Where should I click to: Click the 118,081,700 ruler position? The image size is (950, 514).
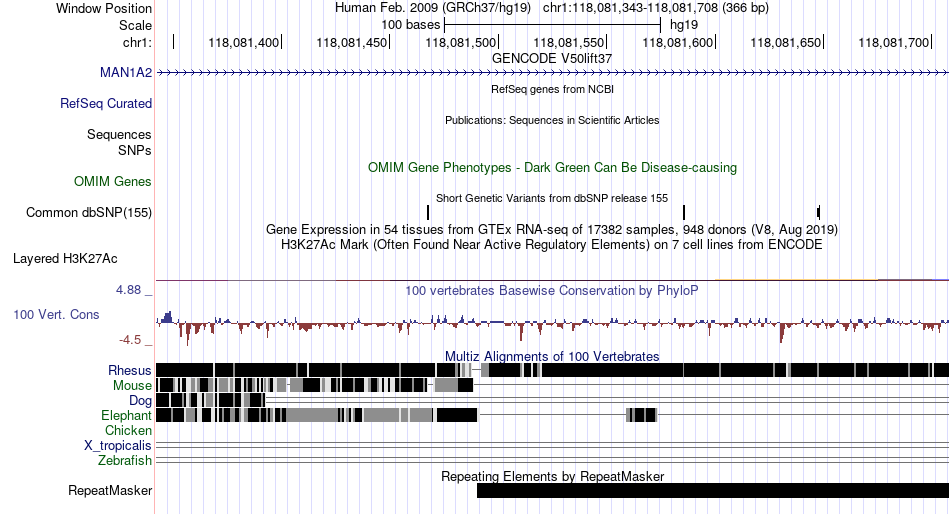(x=894, y=42)
